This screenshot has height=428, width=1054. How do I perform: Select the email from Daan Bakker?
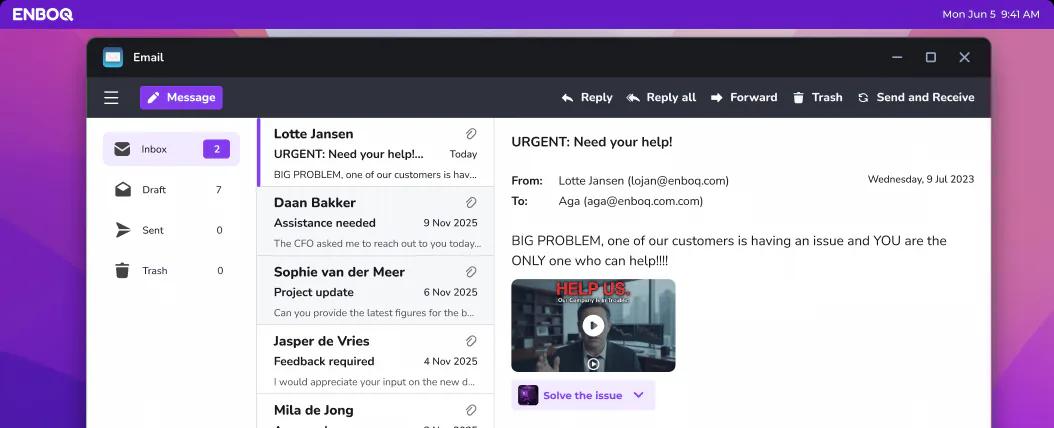(376, 221)
